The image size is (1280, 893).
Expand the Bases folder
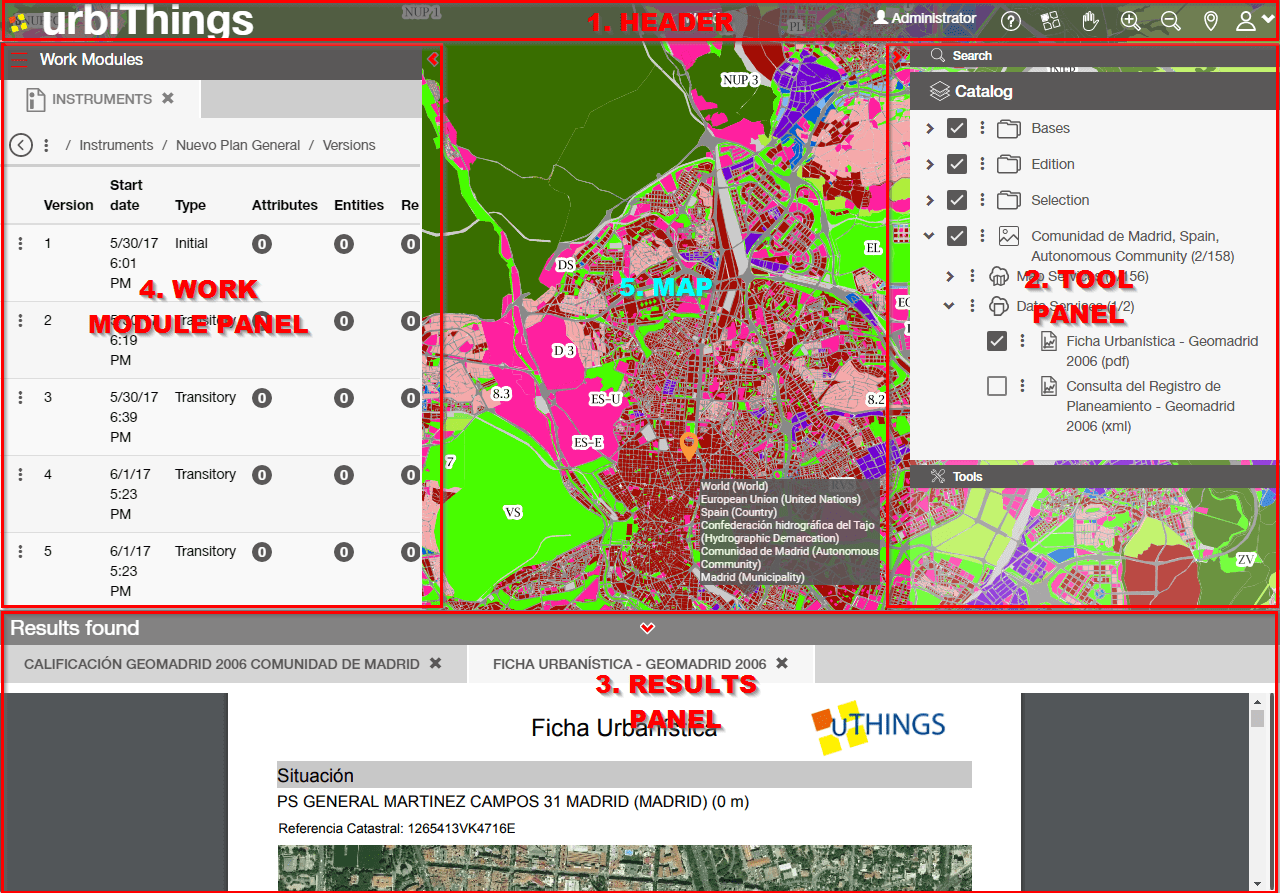point(930,128)
